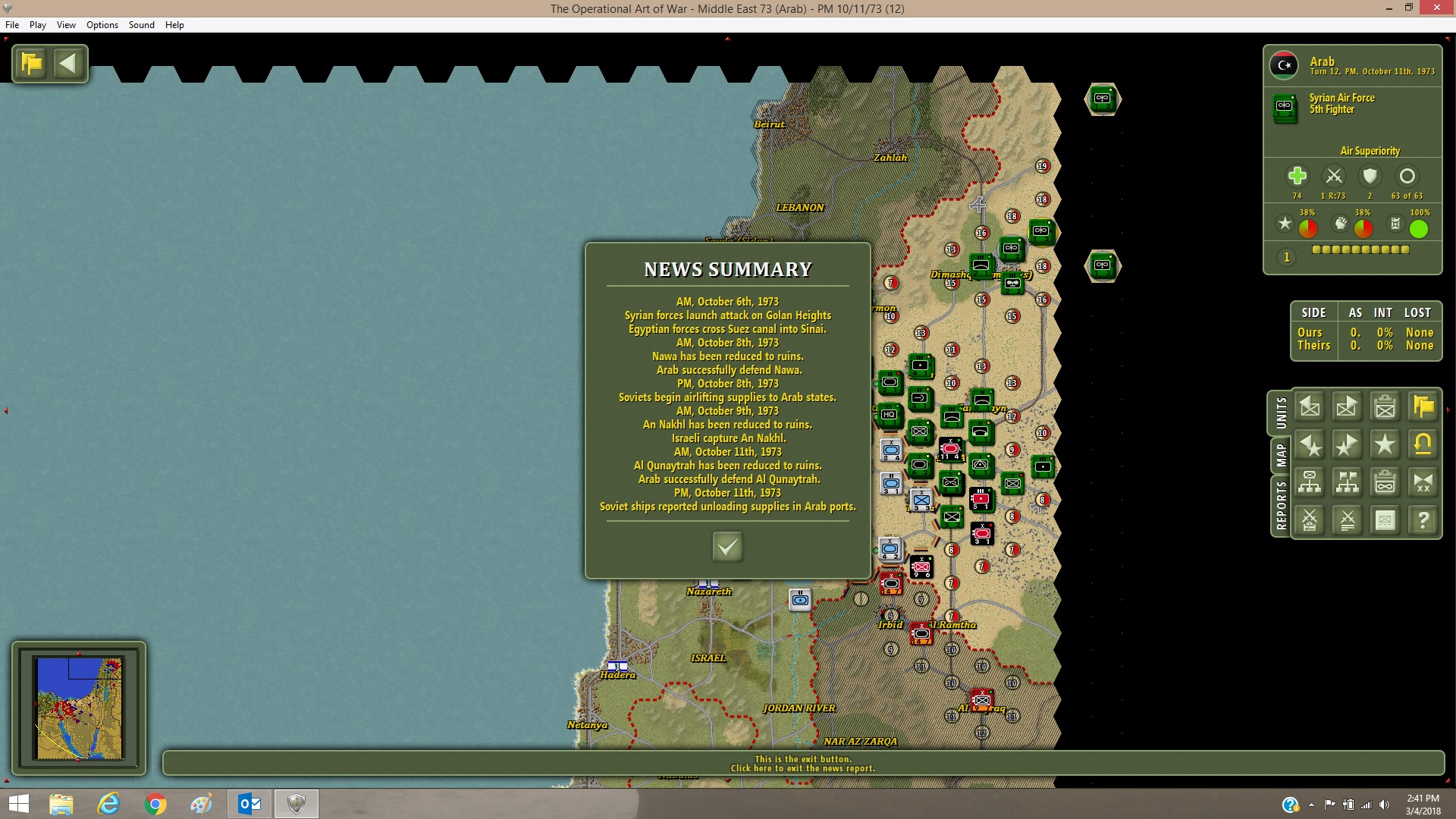Click the yellow undo arrow icon
This screenshot has width=1456, height=819.
coord(1423,445)
